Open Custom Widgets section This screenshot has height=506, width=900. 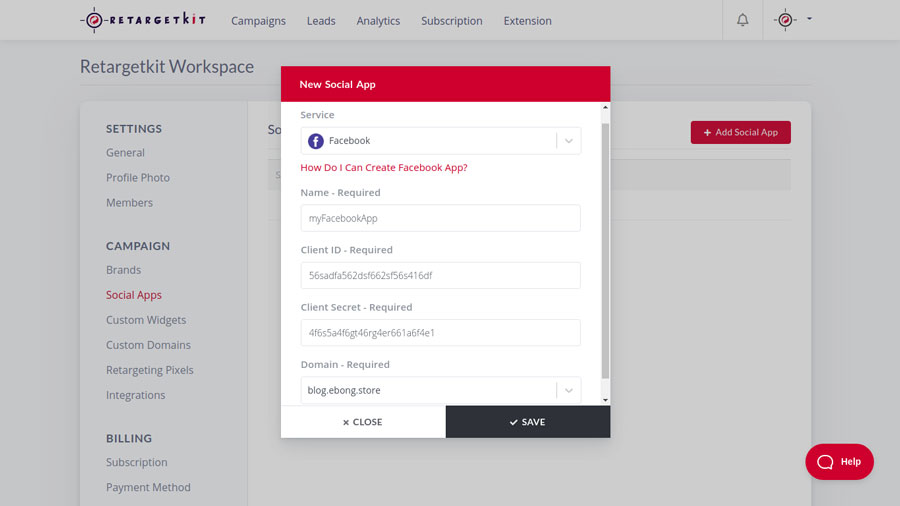[146, 320]
